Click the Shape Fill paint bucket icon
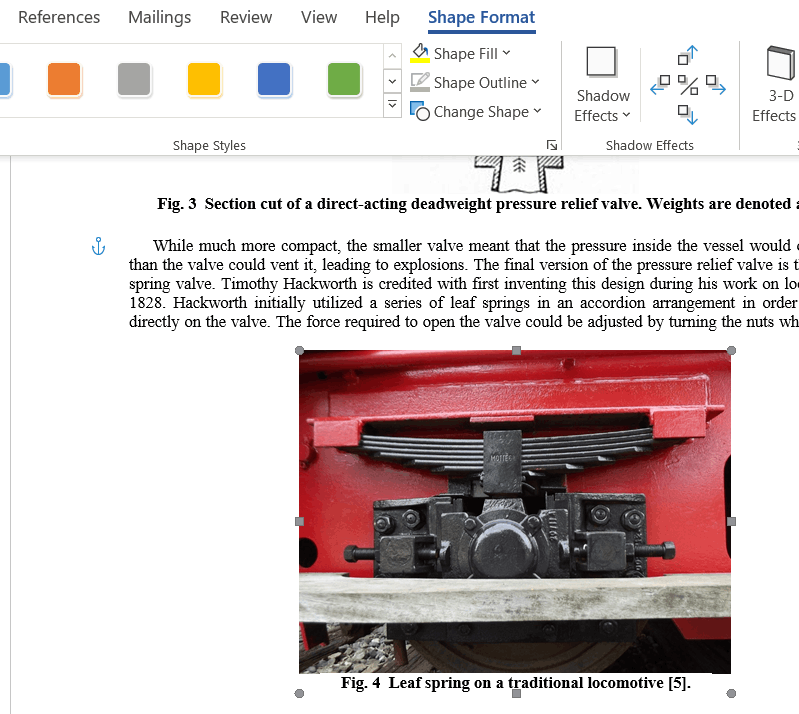The height and width of the screenshot is (714, 799). point(420,53)
